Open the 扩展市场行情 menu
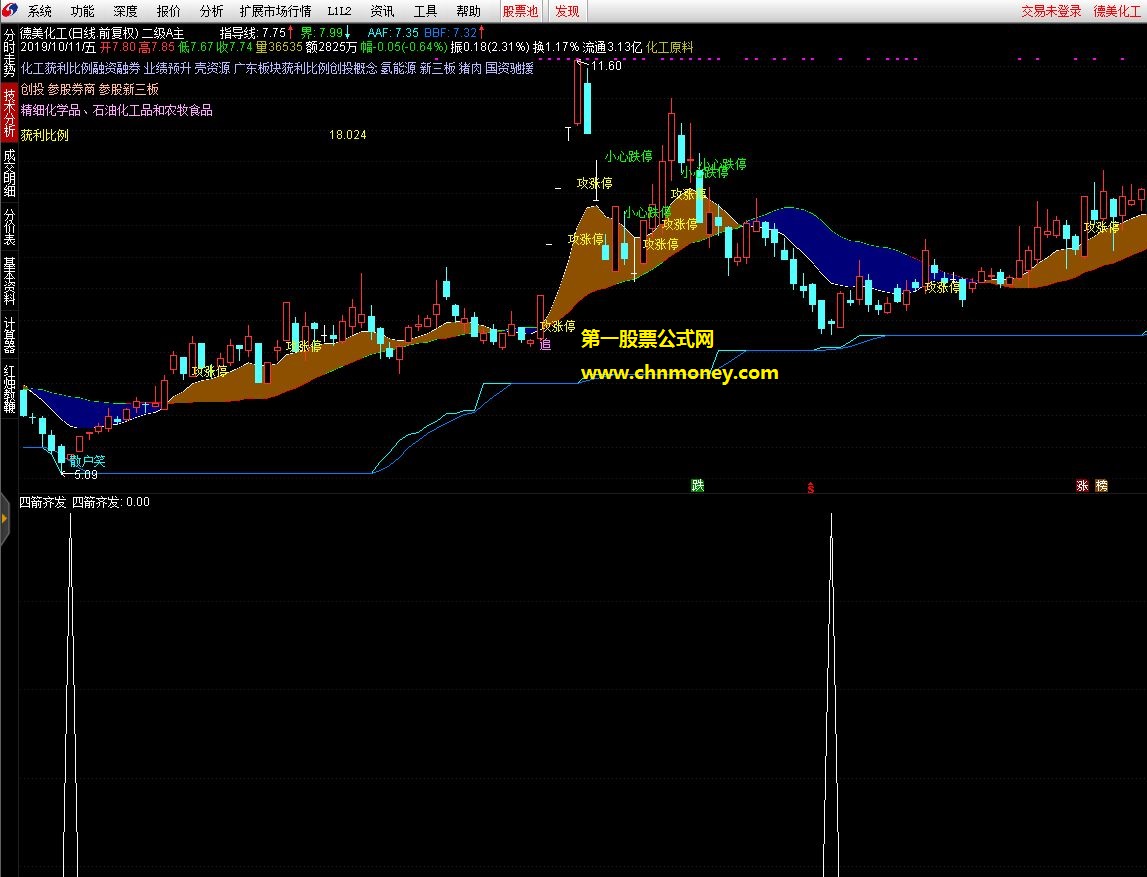 click(275, 11)
